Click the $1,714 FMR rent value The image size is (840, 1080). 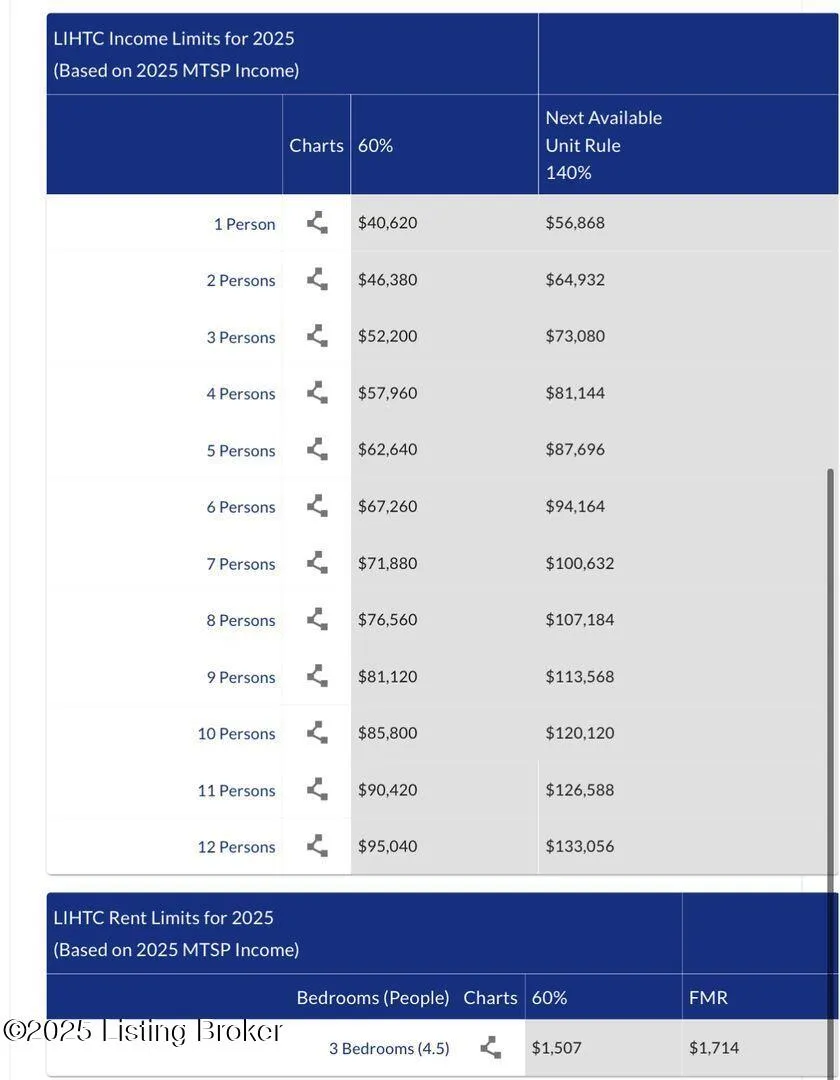(x=714, y=1048)
